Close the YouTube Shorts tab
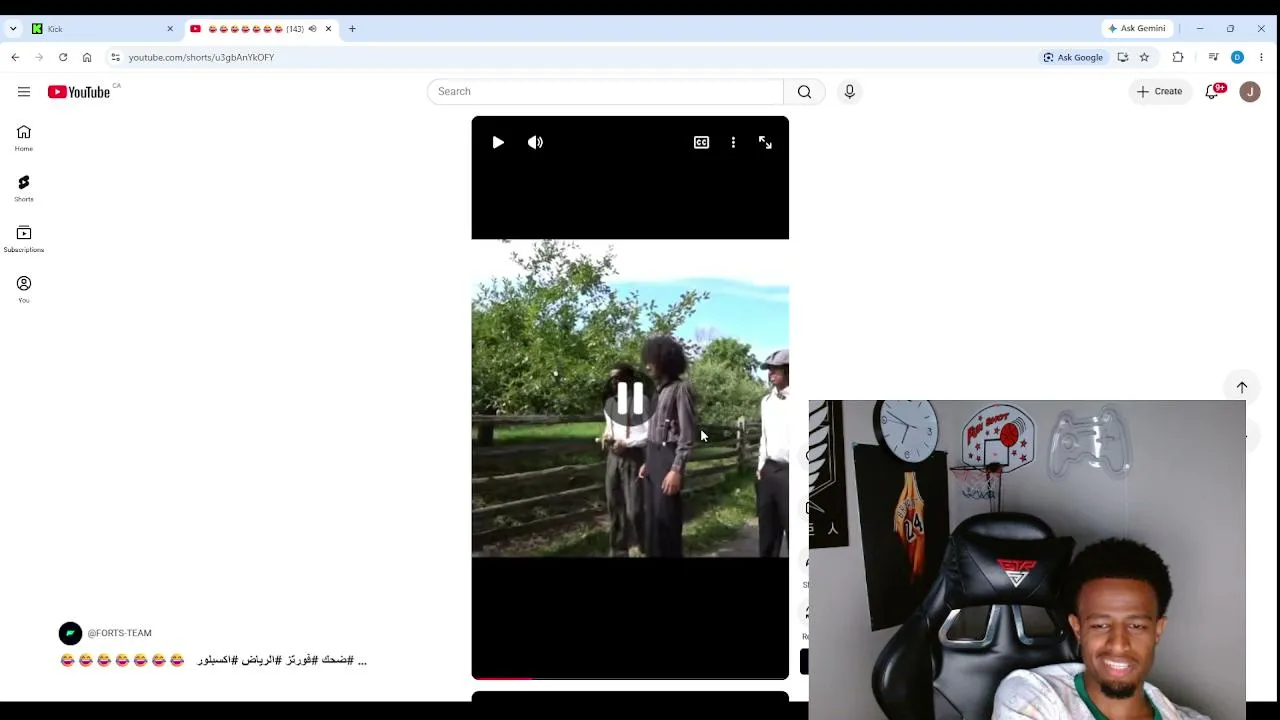The height and width of the screenshot is (720, 1280). [328, 29]
